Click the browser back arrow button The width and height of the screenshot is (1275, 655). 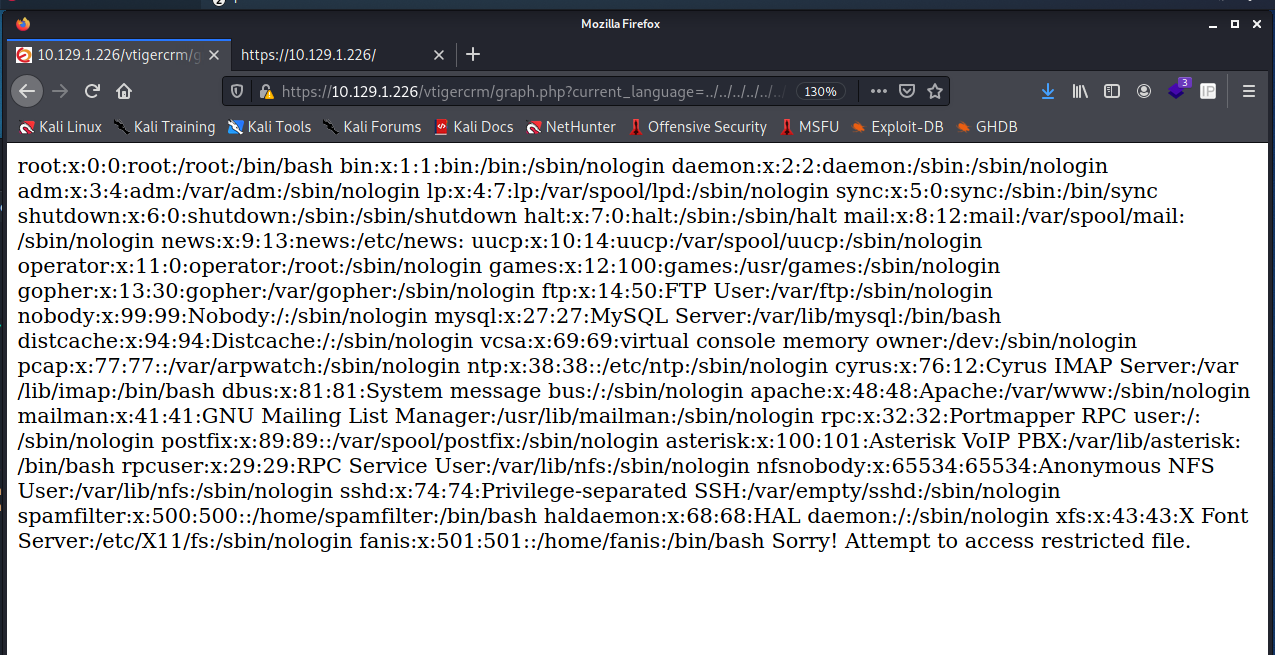coord(27,91)
